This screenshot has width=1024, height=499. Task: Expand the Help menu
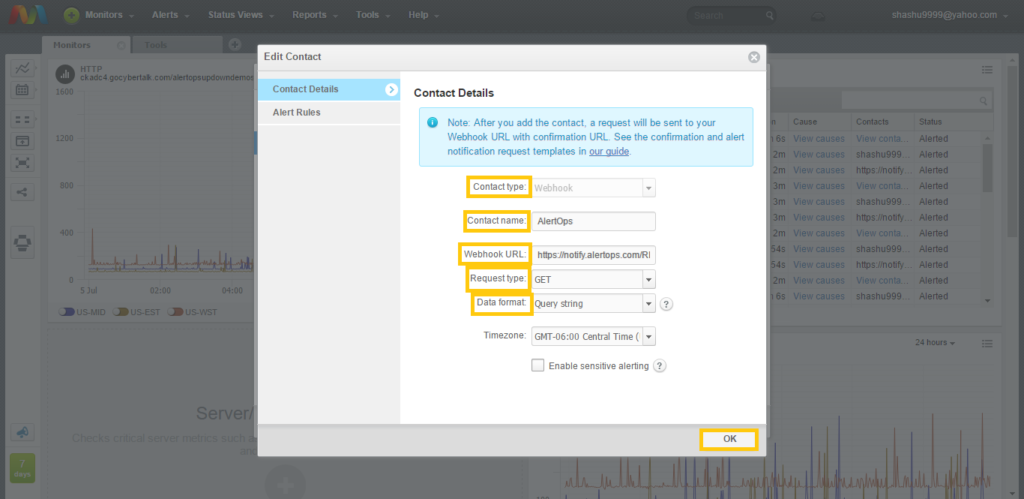point(423,15)
